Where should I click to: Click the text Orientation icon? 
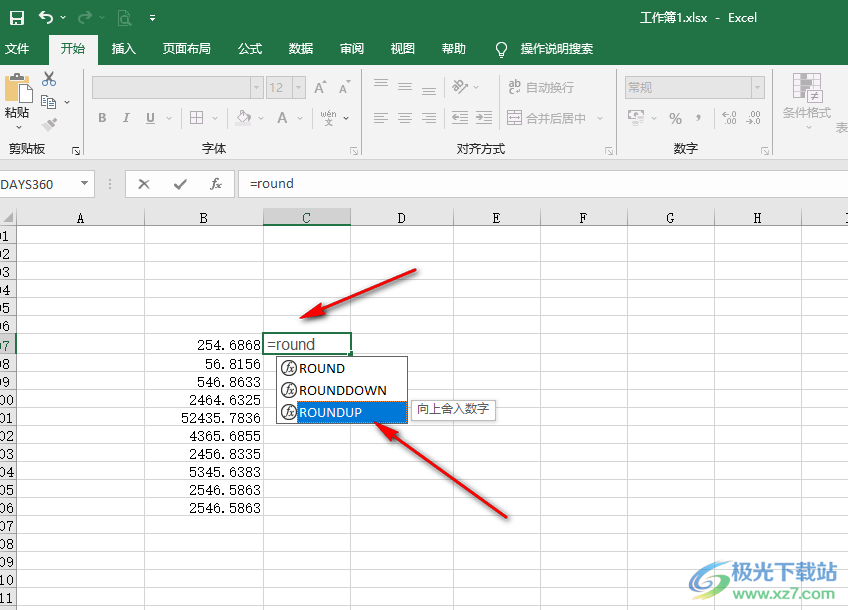[x=460, y=87]
